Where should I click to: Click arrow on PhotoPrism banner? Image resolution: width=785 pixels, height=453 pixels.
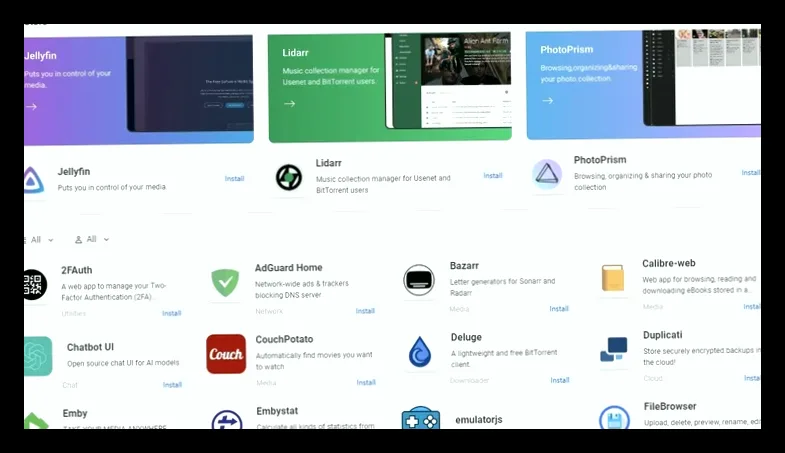coord(548,101)
